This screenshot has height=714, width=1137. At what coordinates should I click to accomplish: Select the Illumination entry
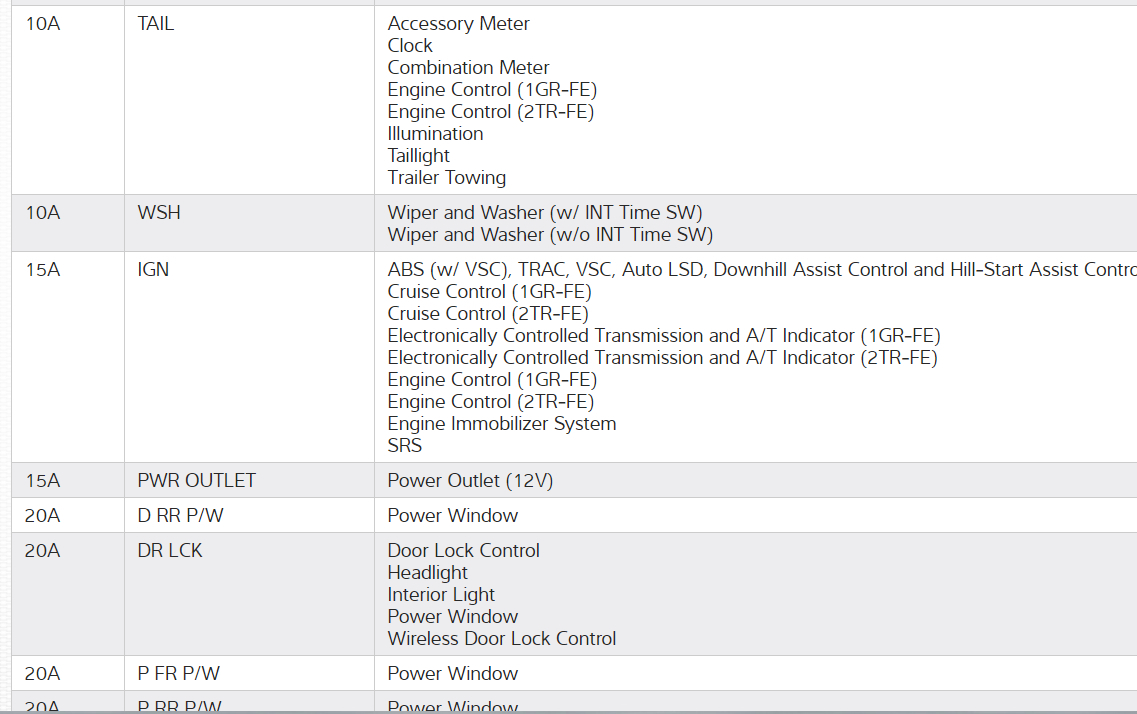pyautogui.click(x=435, y=134)
